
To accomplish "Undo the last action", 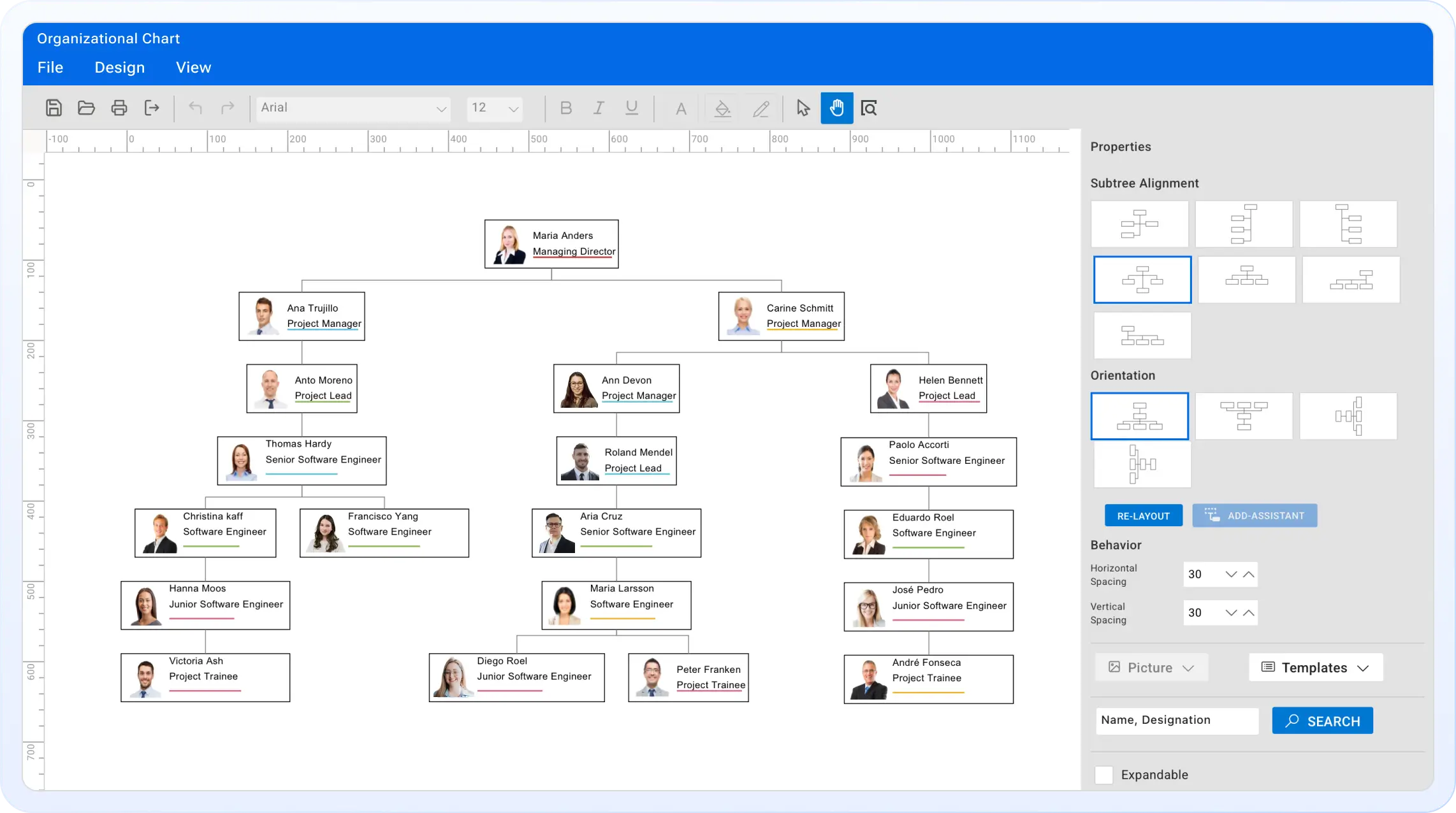I will [x=195, y=108].
